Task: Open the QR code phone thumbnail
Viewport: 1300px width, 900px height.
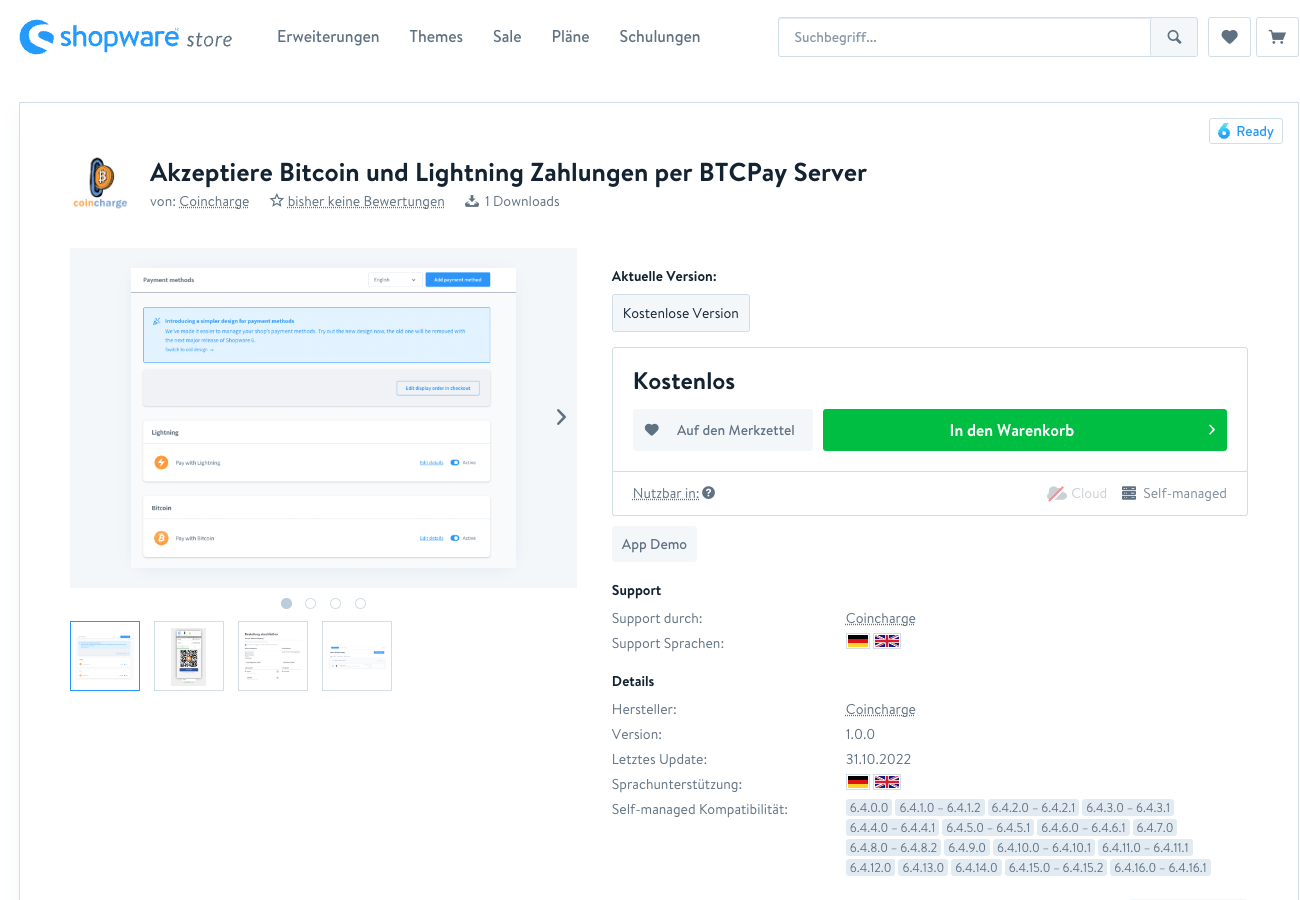Action: (189, 656)
